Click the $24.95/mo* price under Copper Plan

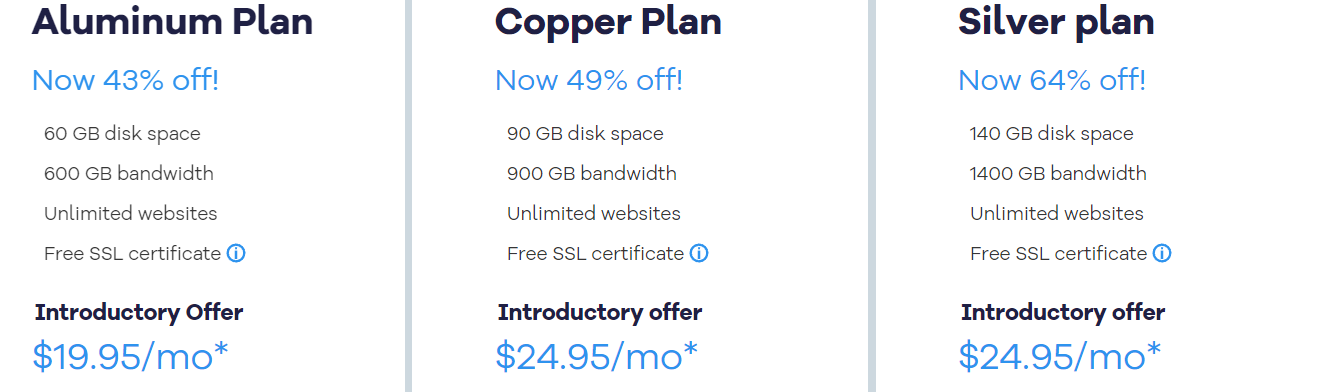click(x=597, y=355)
